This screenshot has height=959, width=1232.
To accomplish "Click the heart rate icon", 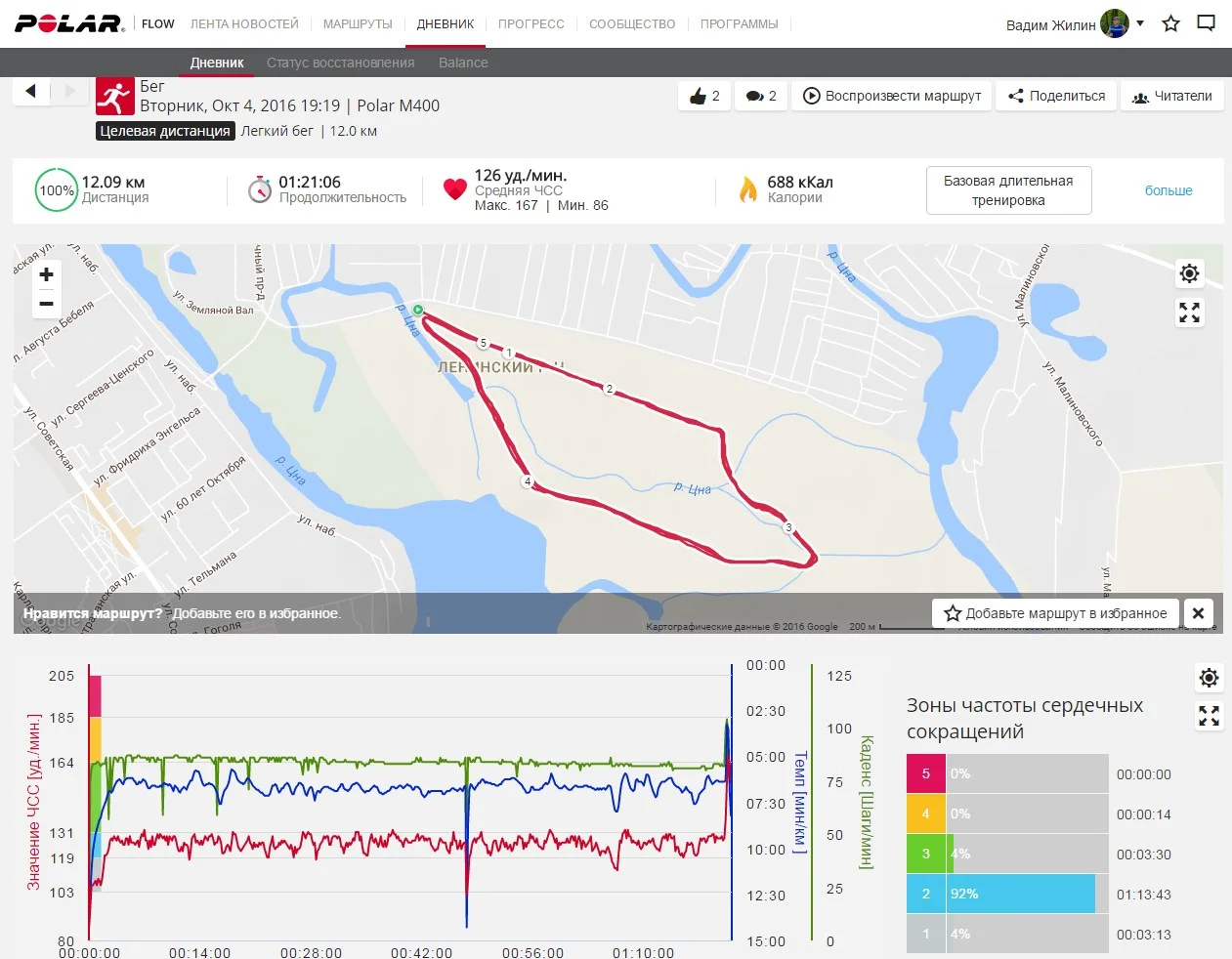I will pyautogui.click(x=454, y=189).
